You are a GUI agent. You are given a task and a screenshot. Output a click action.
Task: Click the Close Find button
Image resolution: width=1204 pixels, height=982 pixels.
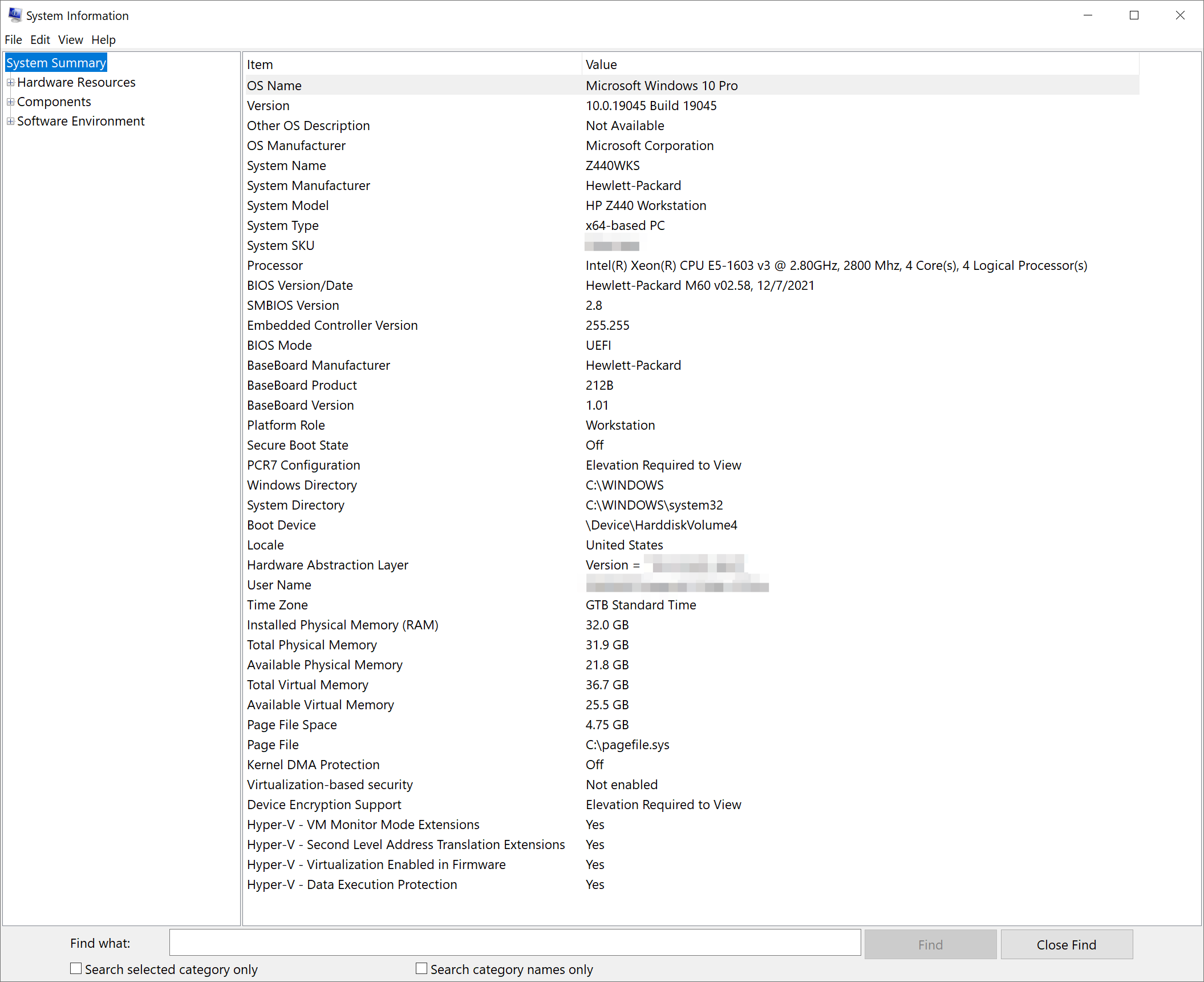click(1066, 944)
